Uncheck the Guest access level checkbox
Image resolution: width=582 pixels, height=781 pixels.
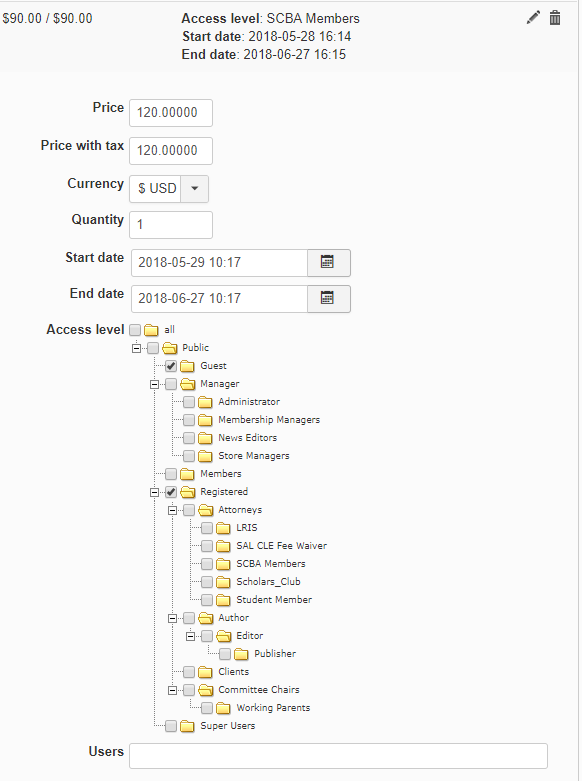pos(171,366)
